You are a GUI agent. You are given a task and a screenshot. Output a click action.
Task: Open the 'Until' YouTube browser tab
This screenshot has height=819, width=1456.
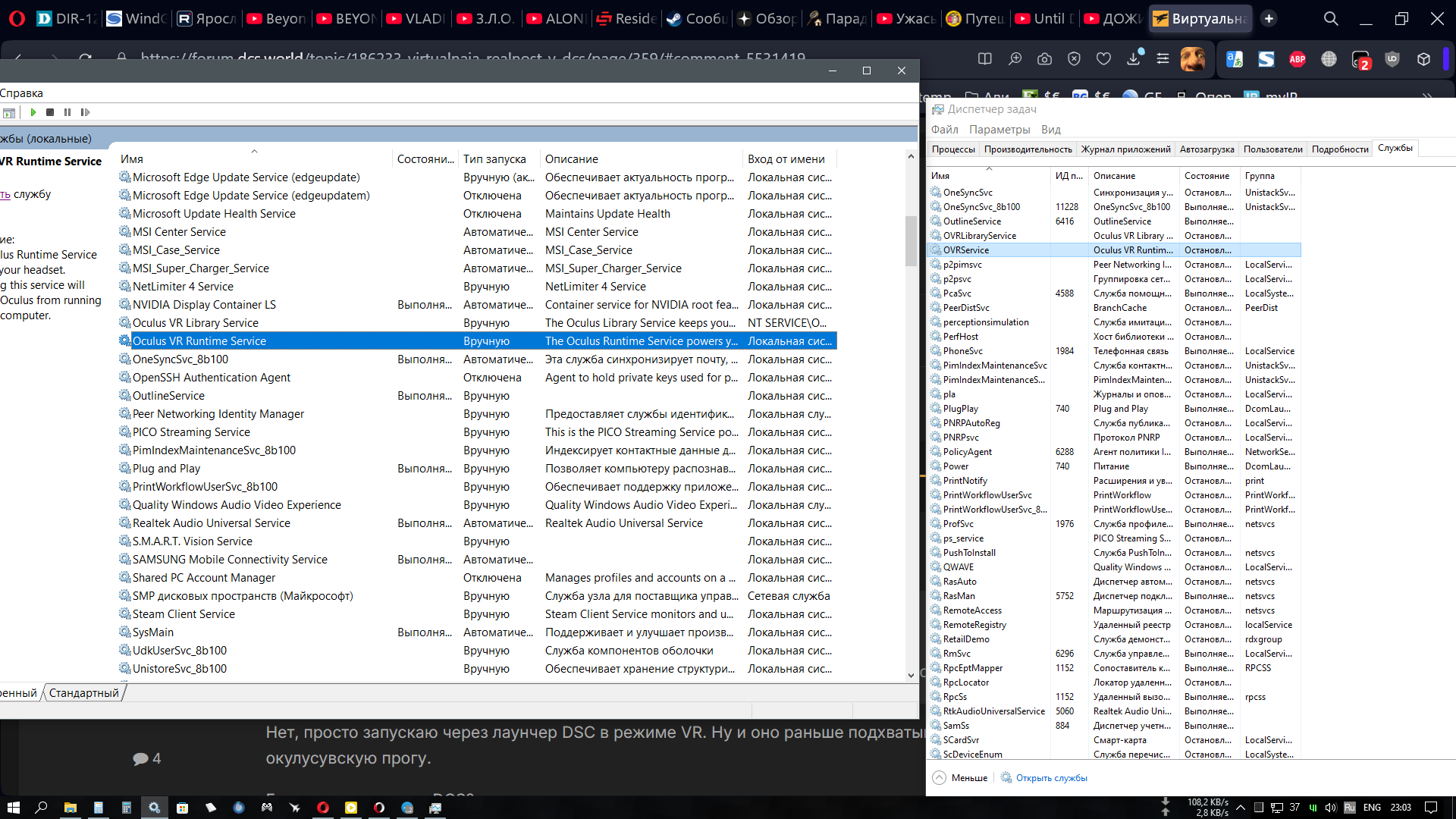tap(1043, 18)
